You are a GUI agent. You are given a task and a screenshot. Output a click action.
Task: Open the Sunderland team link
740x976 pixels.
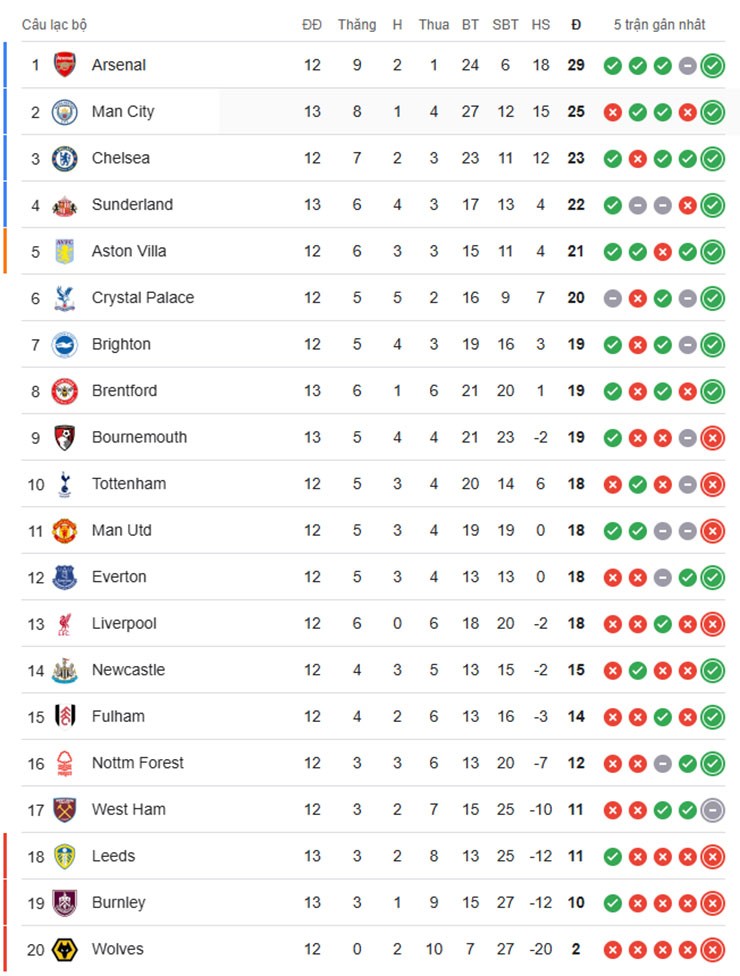(132, 205)
